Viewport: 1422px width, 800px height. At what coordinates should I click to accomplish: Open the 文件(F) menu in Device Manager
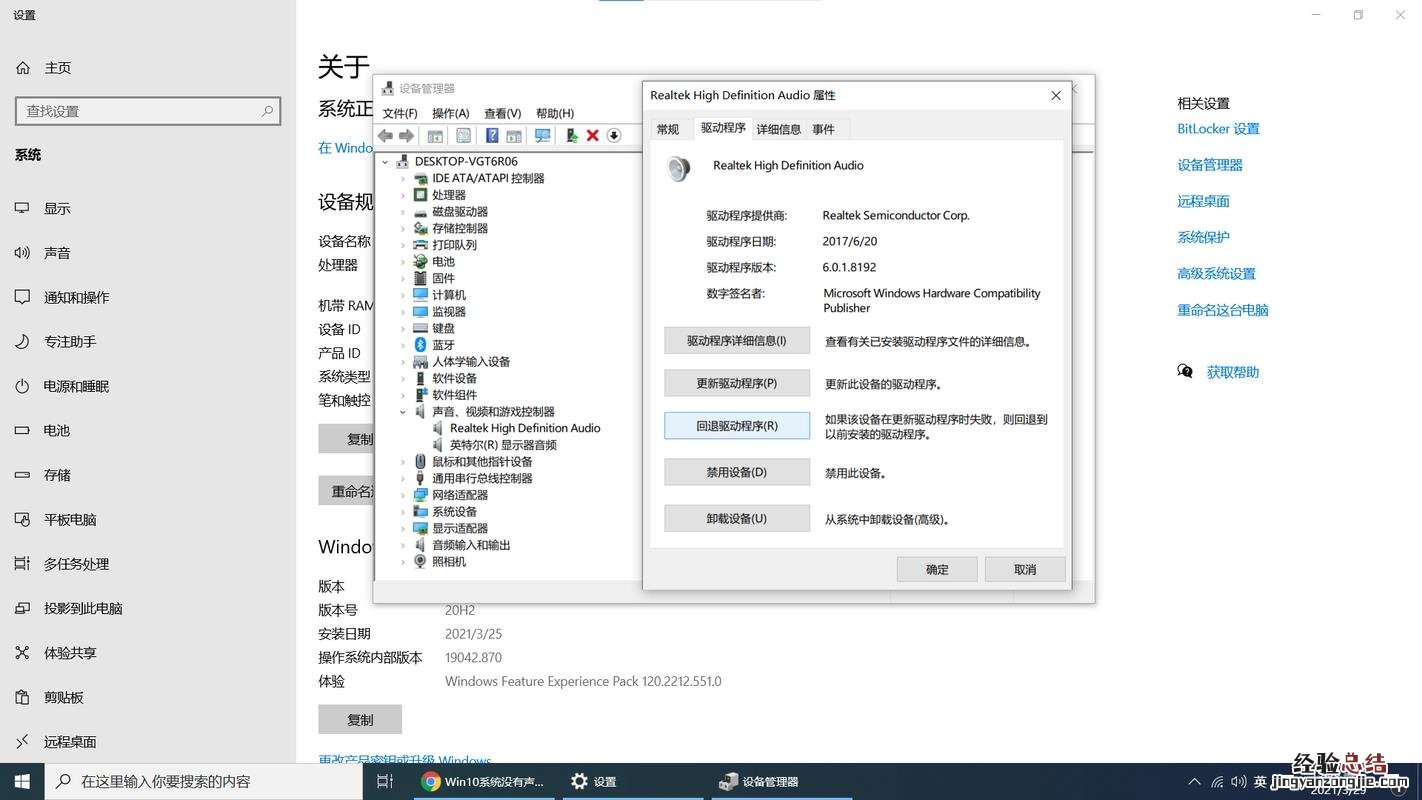pos(400,113)
